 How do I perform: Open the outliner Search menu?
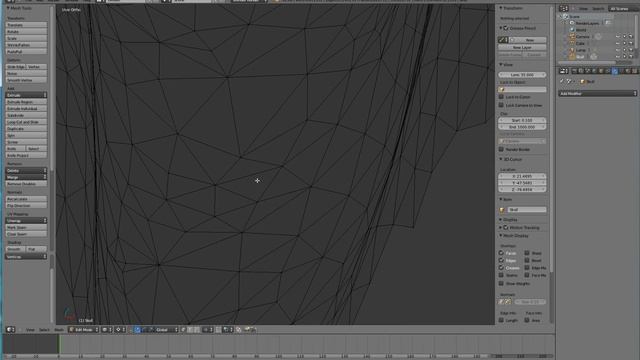coord(598,8)
